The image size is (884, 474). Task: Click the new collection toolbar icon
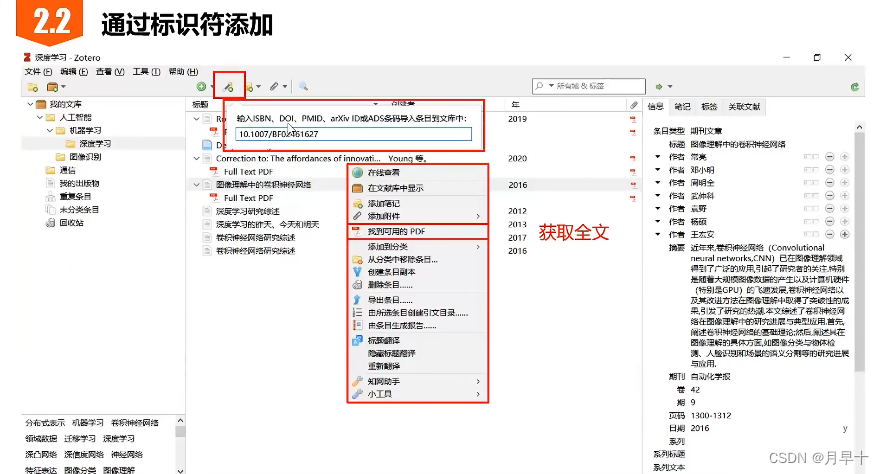click(33, 87)
